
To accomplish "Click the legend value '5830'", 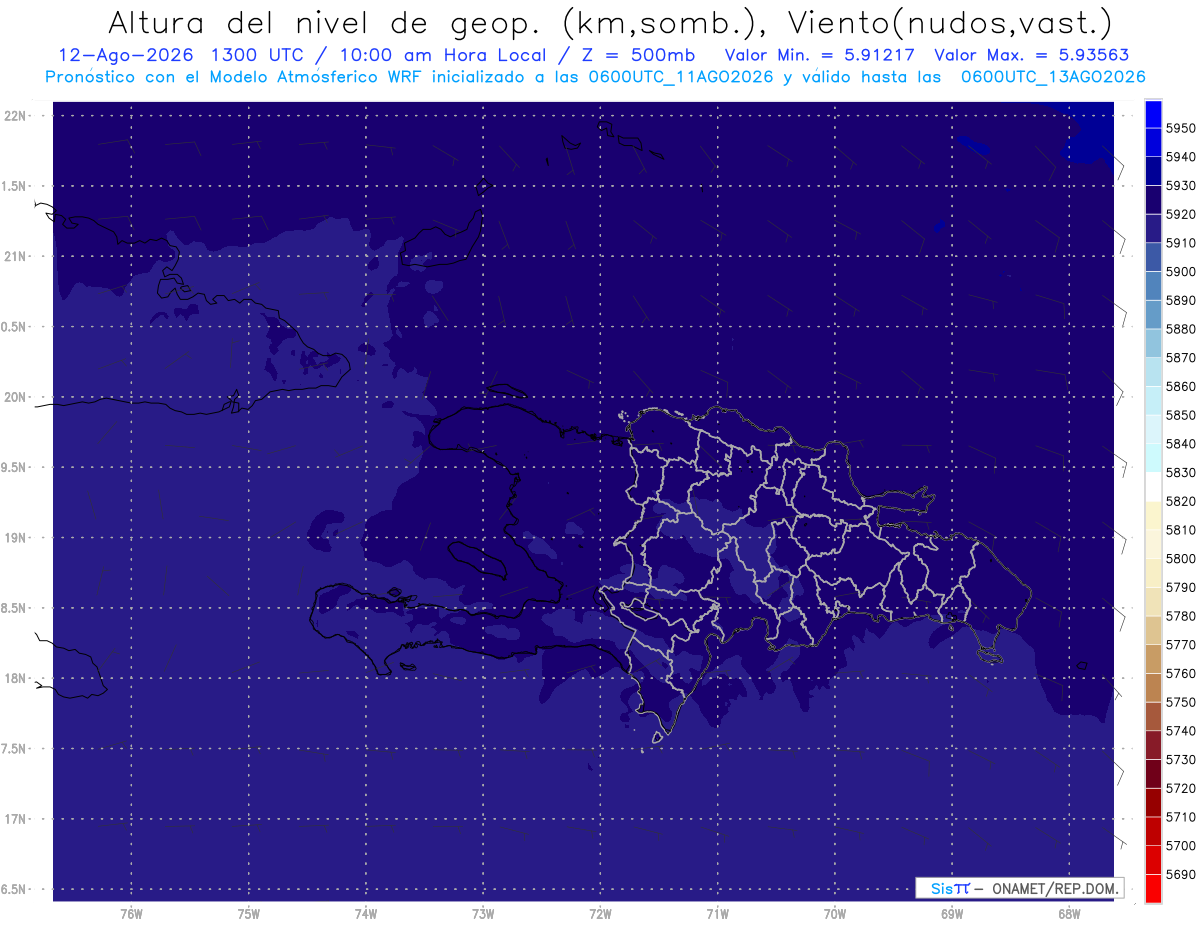I will pyautogui.click(x=1181, y=472).
